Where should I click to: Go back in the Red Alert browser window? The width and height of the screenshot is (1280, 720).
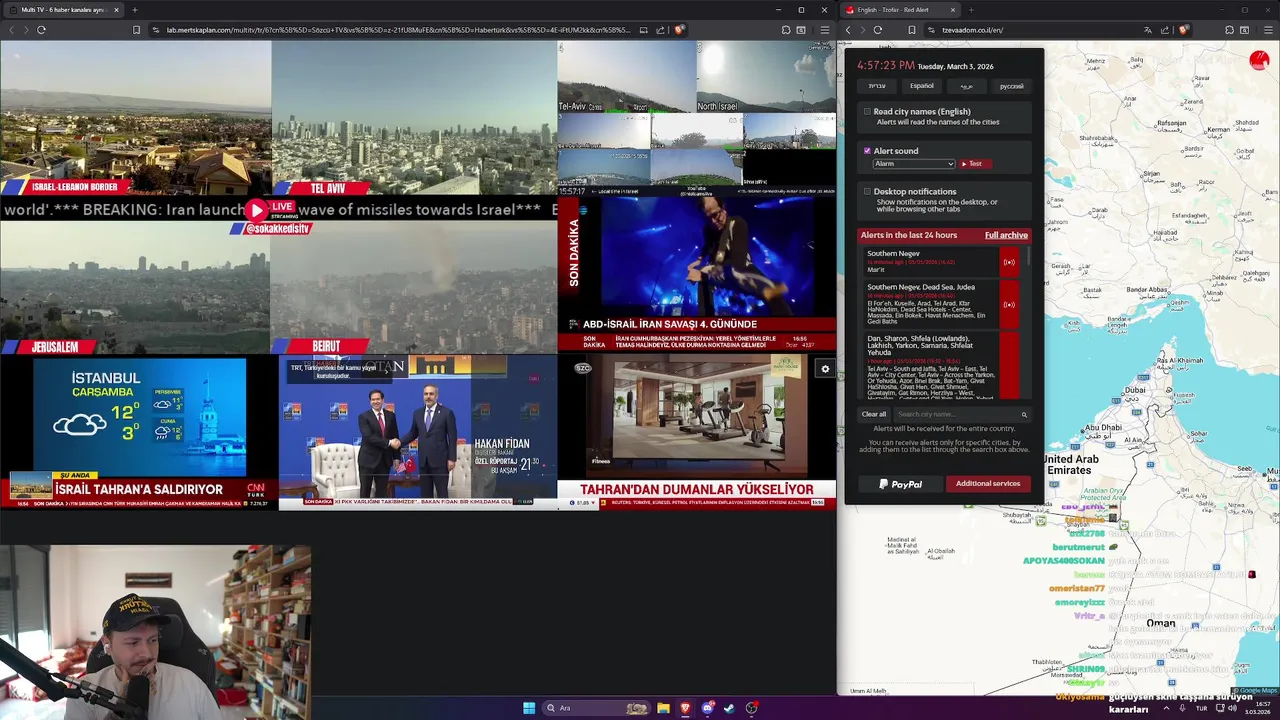point(848,30)
